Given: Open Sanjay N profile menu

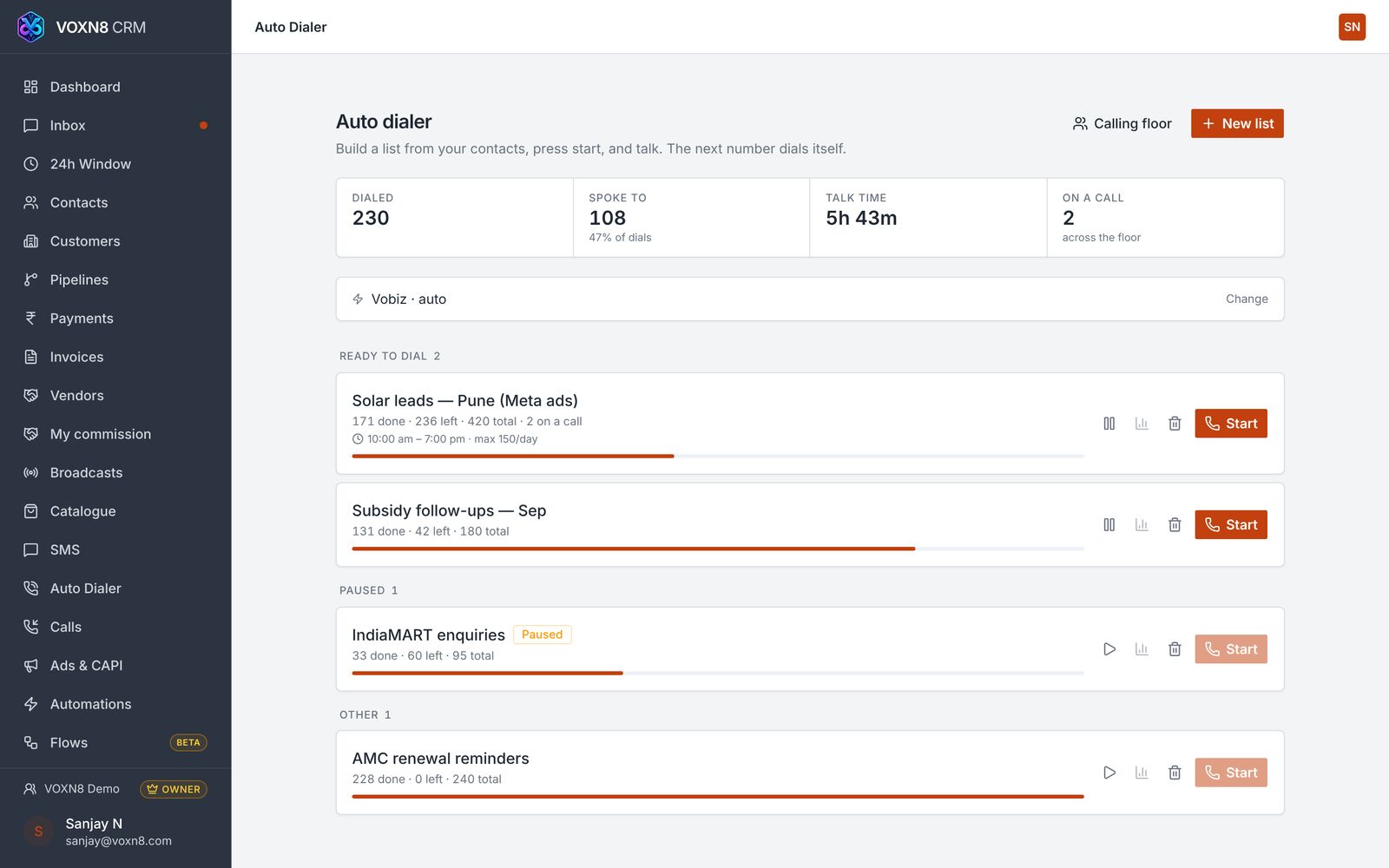Looking at the screenshot, I should (x=115, y=832).
